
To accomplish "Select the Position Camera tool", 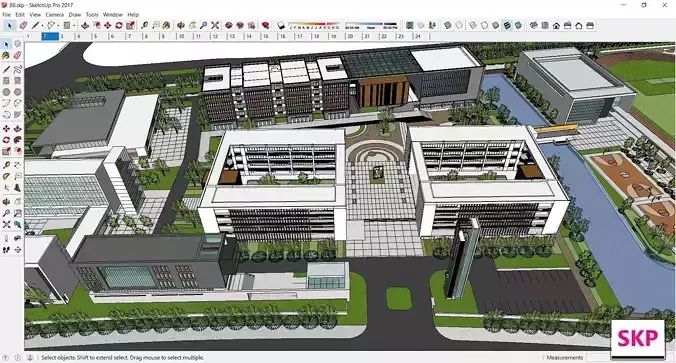I will coord(6,238).
